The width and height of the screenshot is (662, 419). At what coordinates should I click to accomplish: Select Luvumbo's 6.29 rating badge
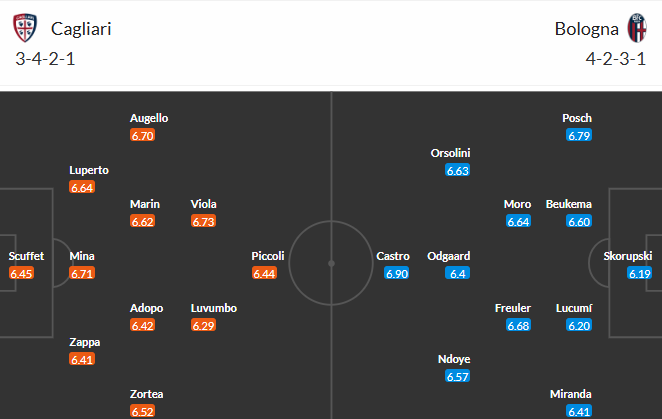click(x=203, y=325)
